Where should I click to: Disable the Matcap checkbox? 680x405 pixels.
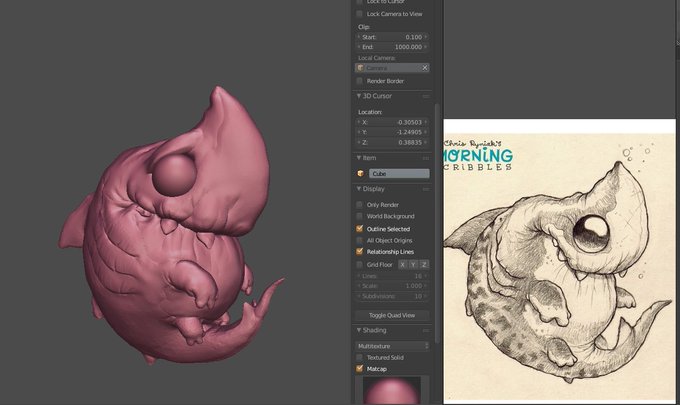tap(359, 369)
